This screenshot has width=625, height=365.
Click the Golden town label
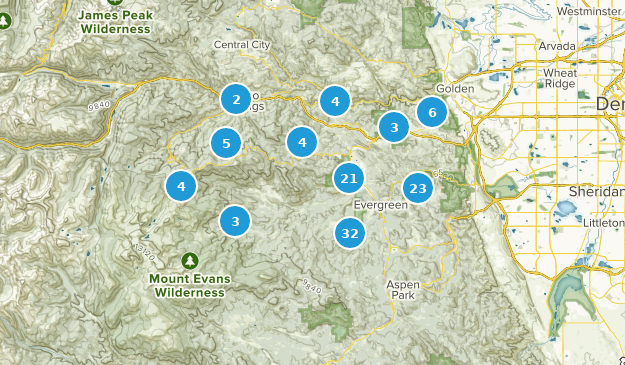455,88
